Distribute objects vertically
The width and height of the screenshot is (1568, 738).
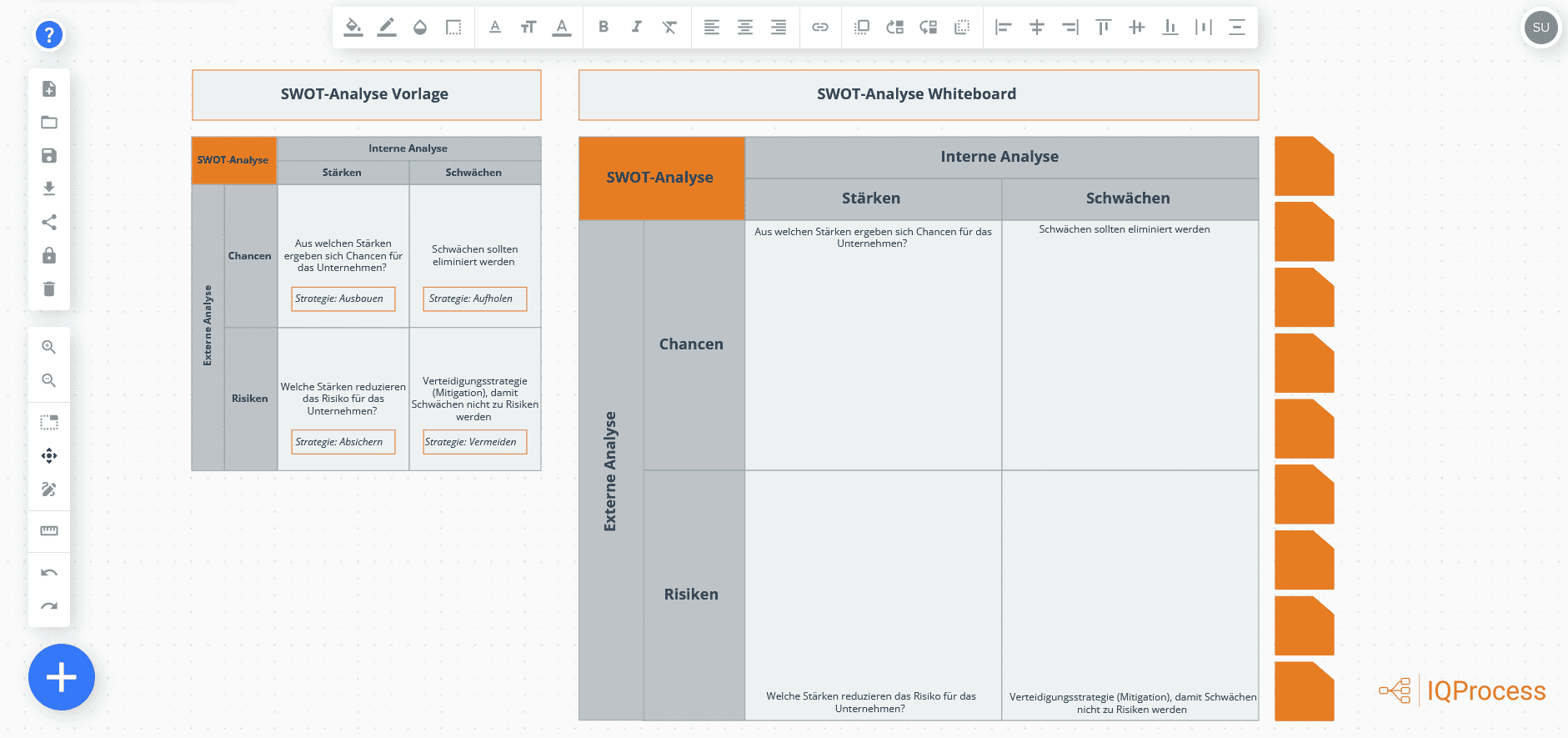(x=1237, y=28)
